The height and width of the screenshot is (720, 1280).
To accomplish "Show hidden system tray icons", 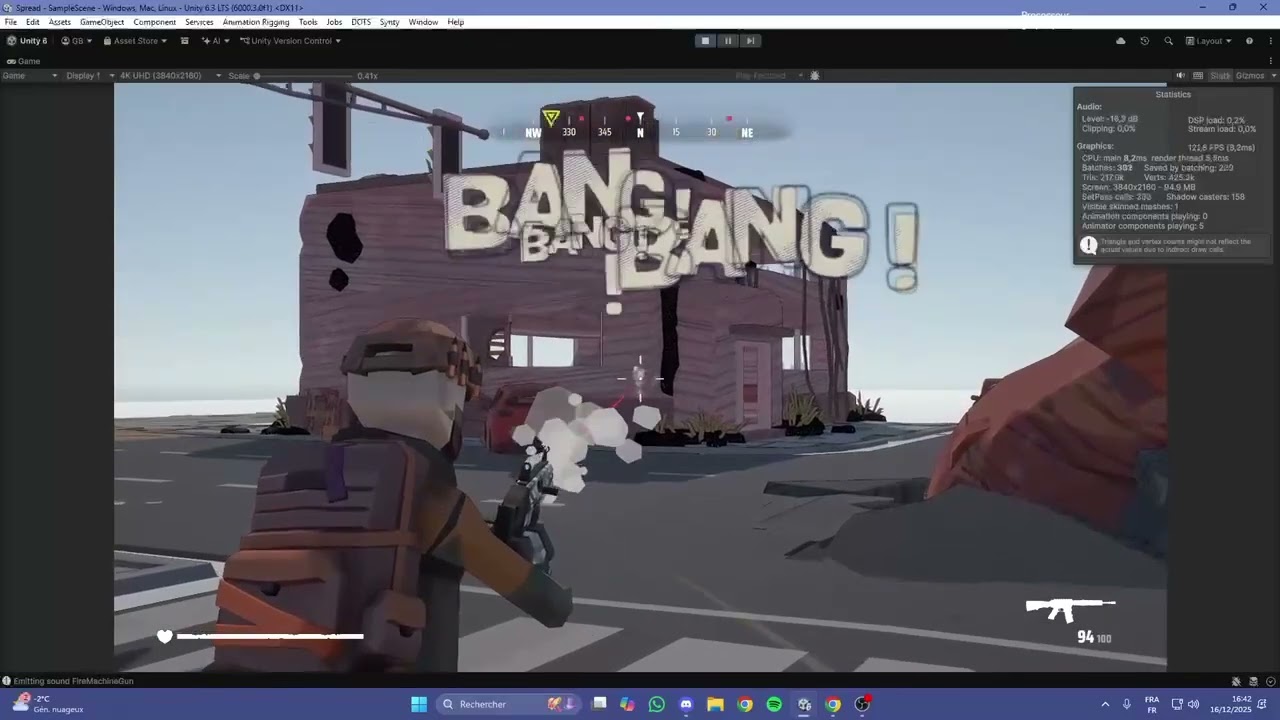I will tap(1105, 704).
